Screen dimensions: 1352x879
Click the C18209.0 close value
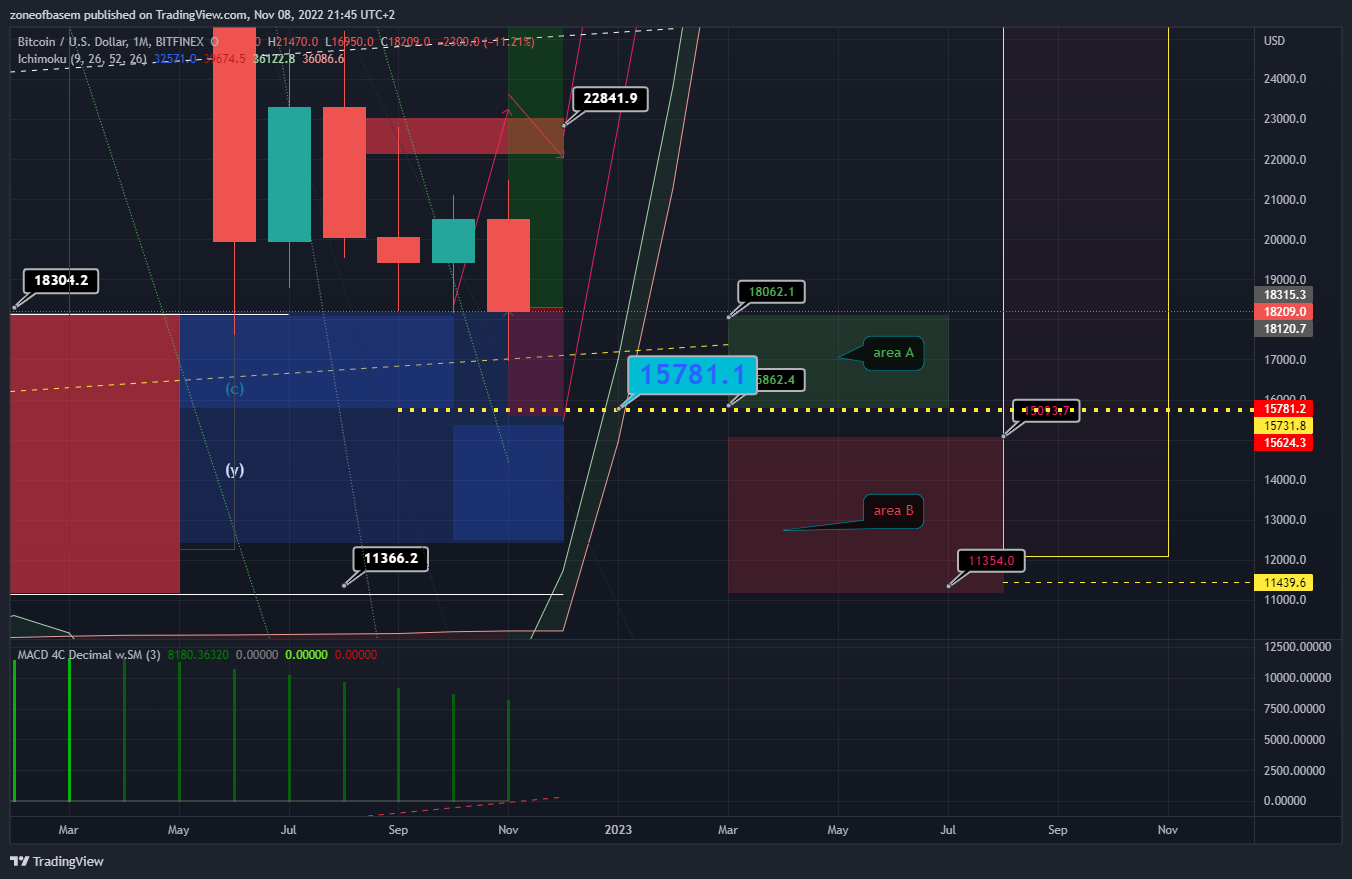pos(406,42)
